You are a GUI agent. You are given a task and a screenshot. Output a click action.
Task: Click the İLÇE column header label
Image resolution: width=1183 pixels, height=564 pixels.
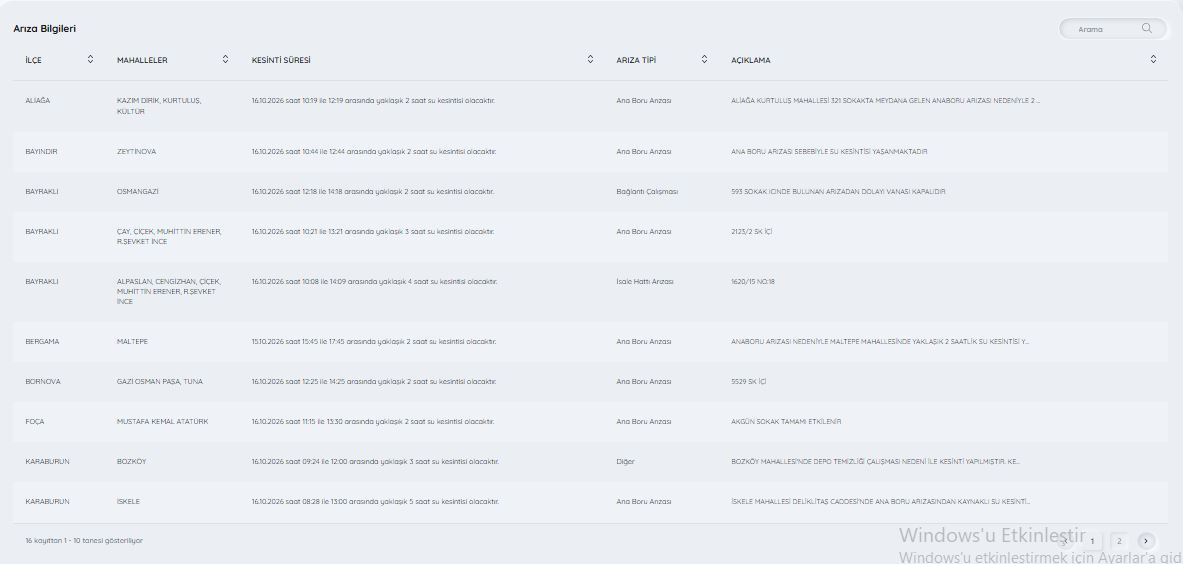(33, 60)
